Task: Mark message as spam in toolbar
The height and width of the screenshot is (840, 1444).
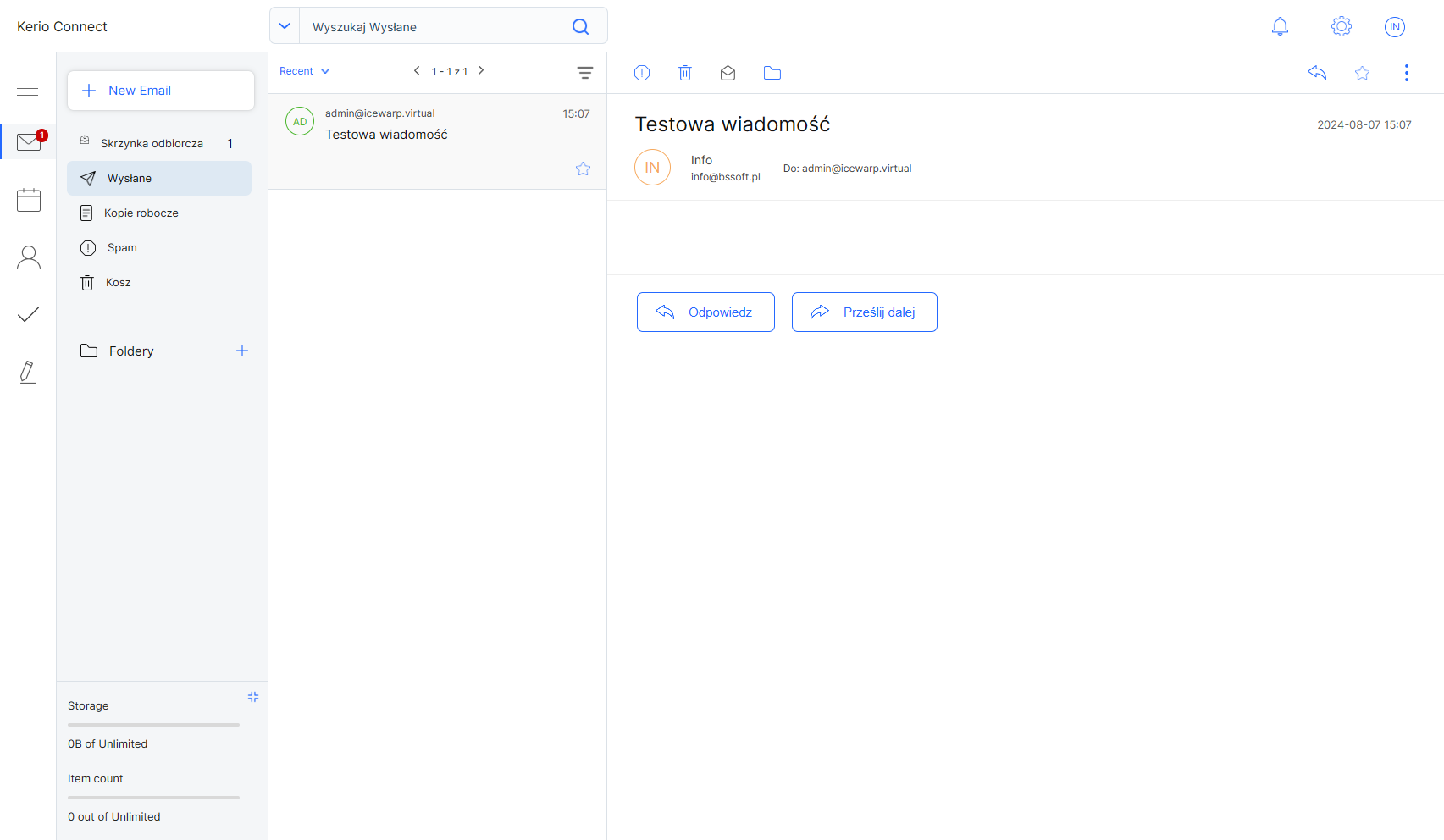Action: 642,73
